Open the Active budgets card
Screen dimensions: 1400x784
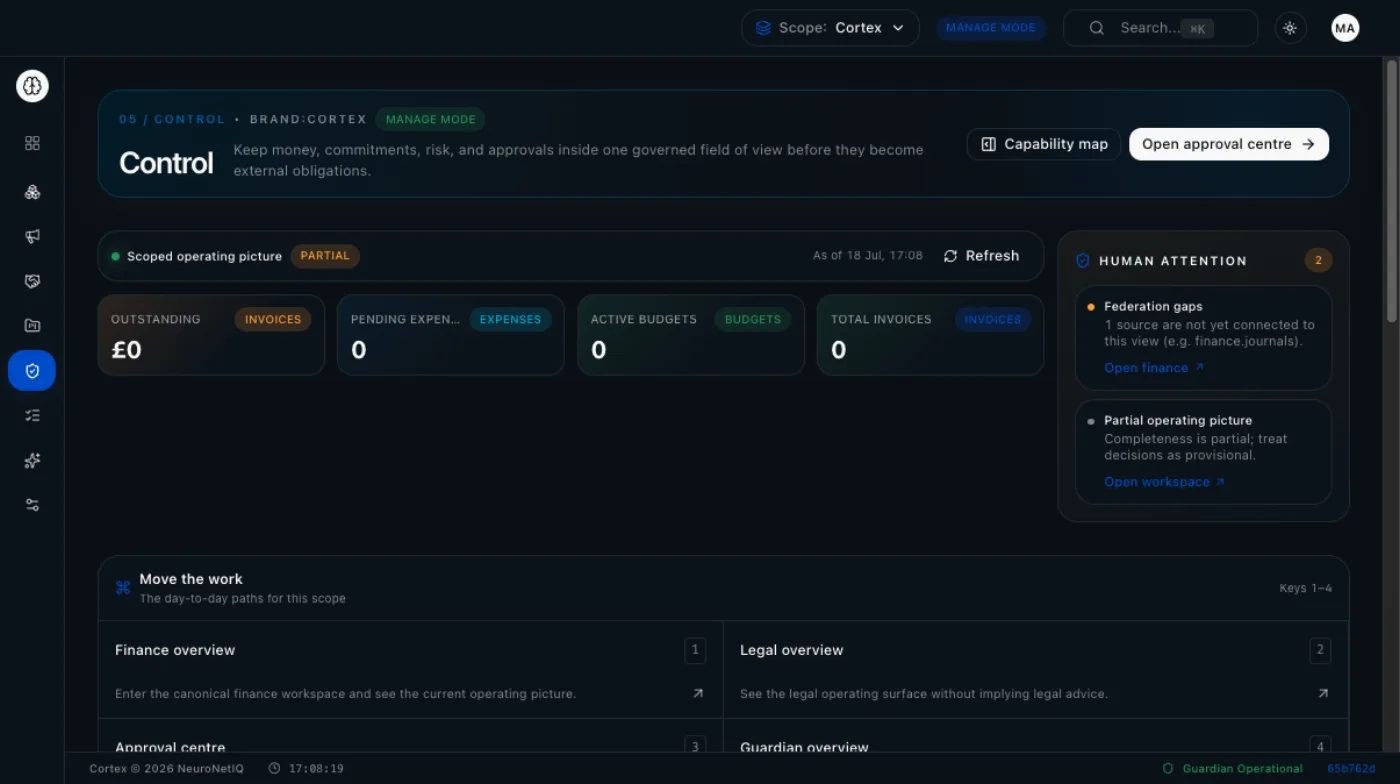click(x=691, y=335)
